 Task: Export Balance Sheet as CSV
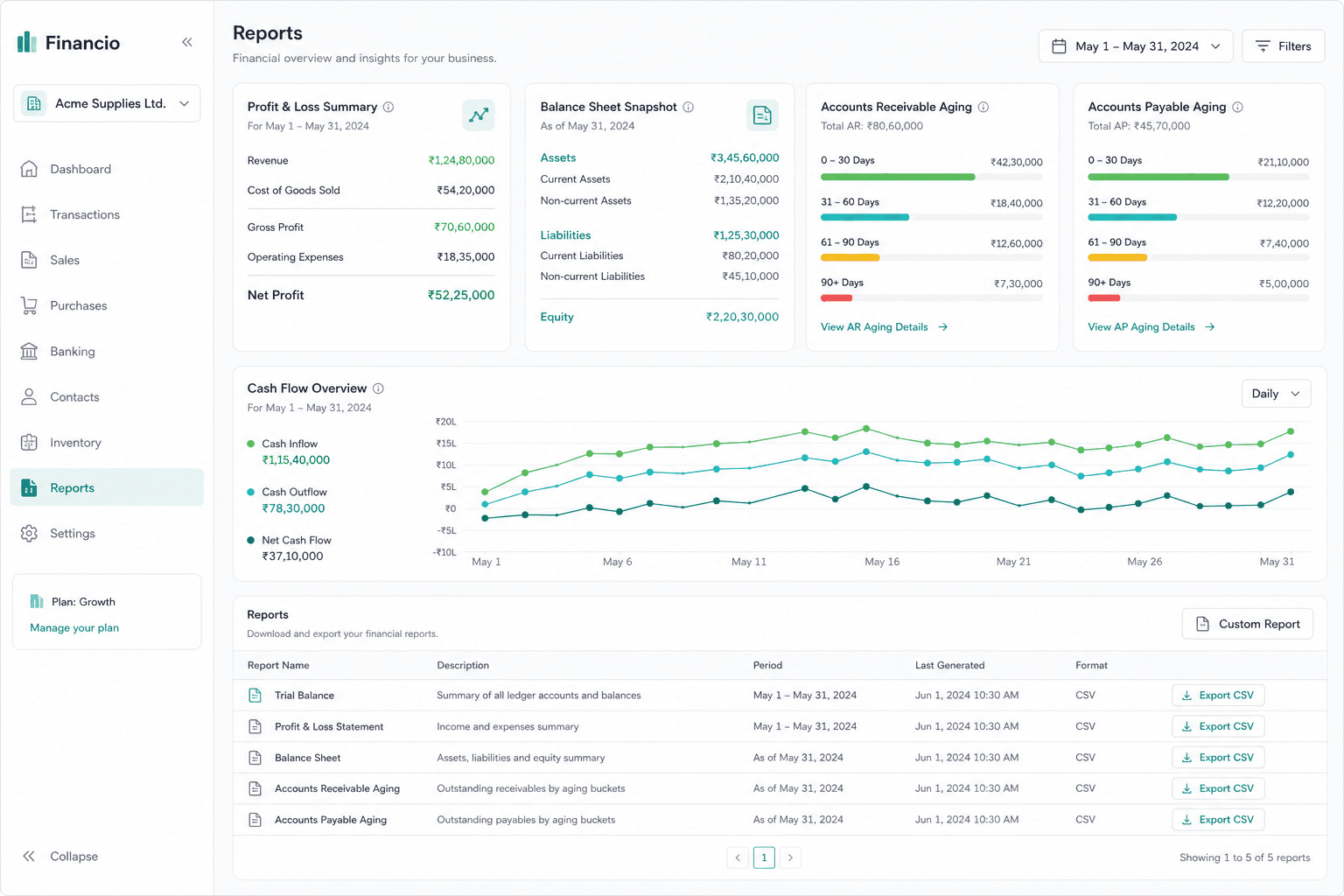click(1218, 758)
